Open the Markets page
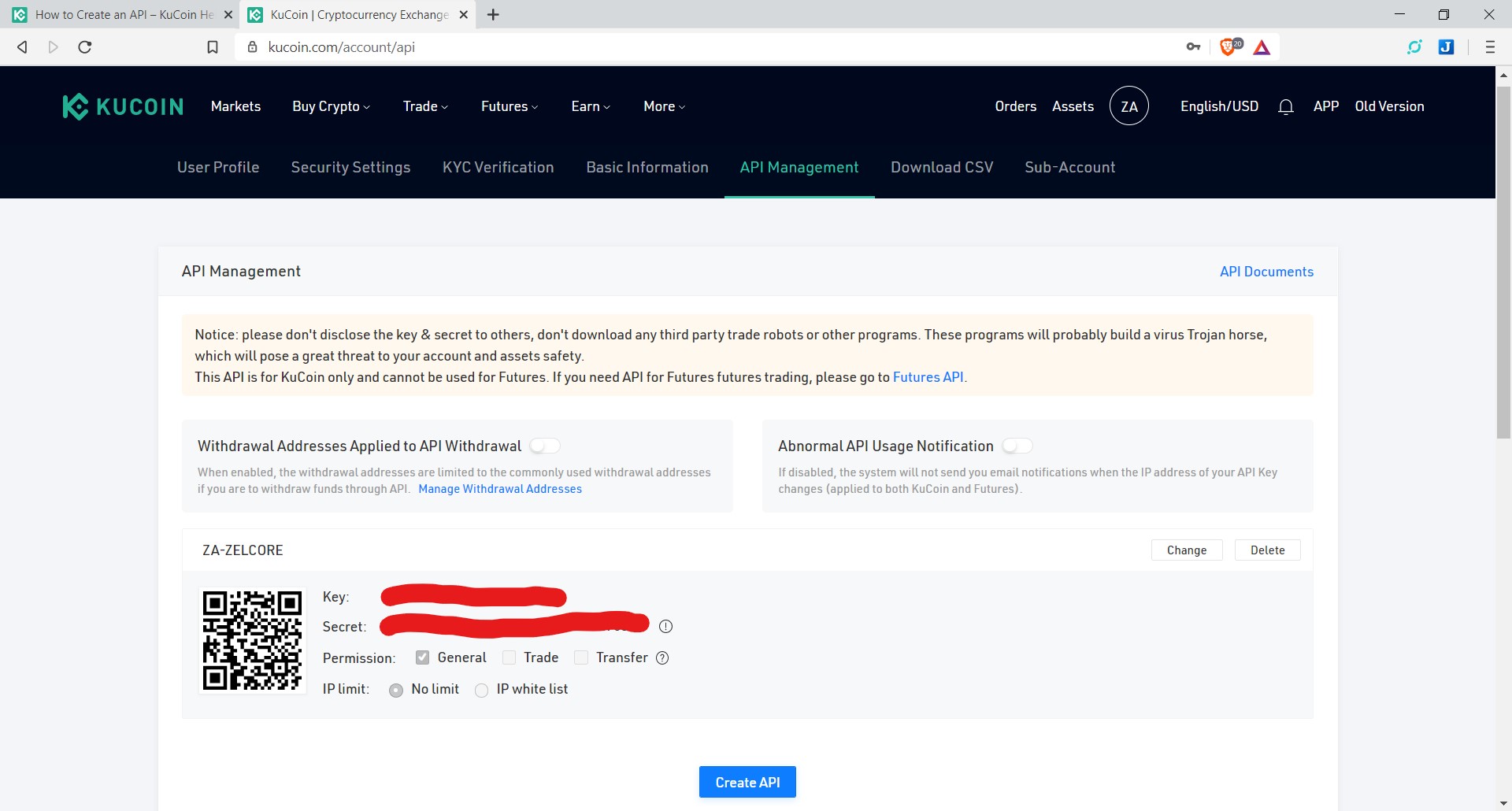Image resolution: width=1512 pixels, height=811 pixels. point(235,106)
